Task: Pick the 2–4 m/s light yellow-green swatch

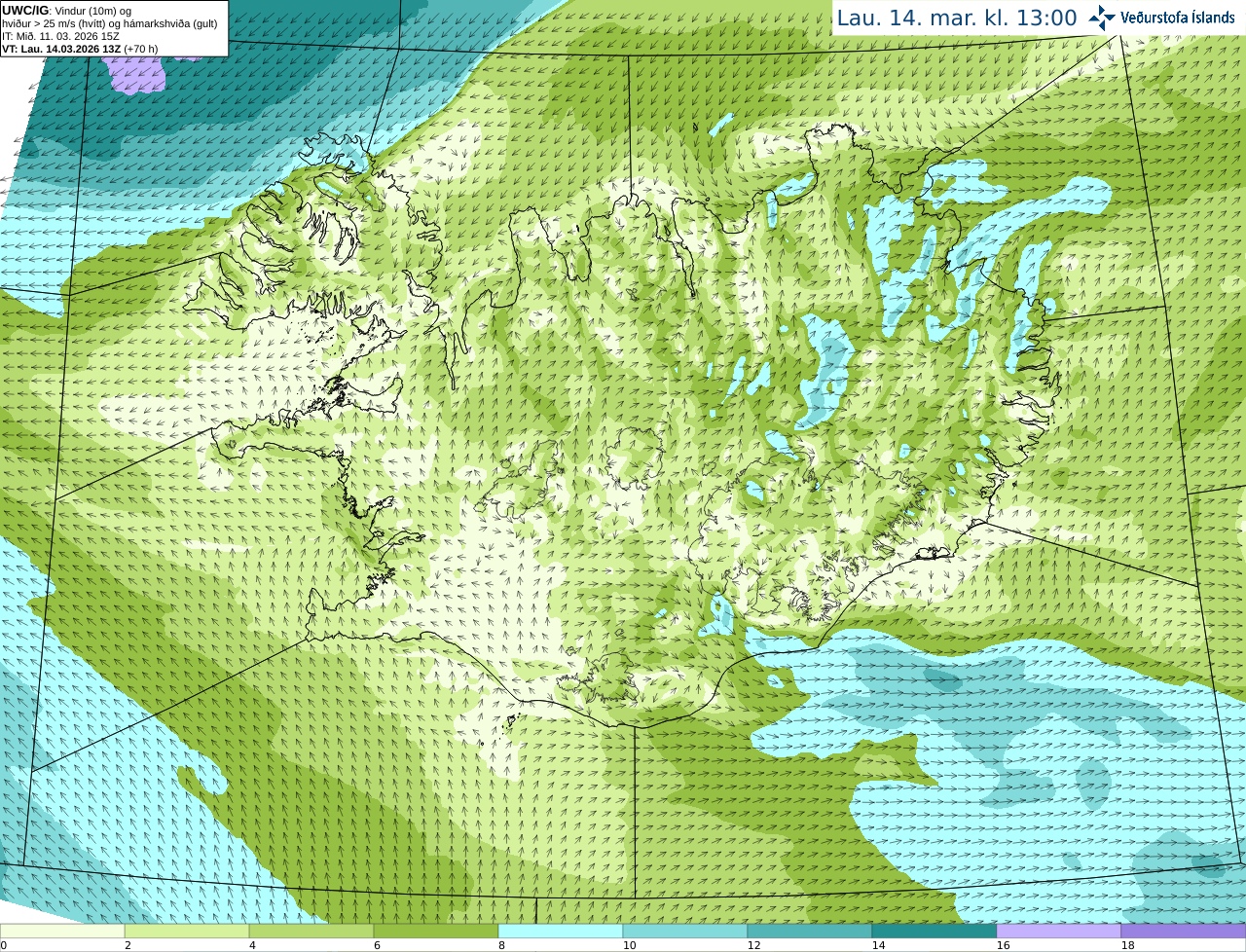Action: pos(187,932)
